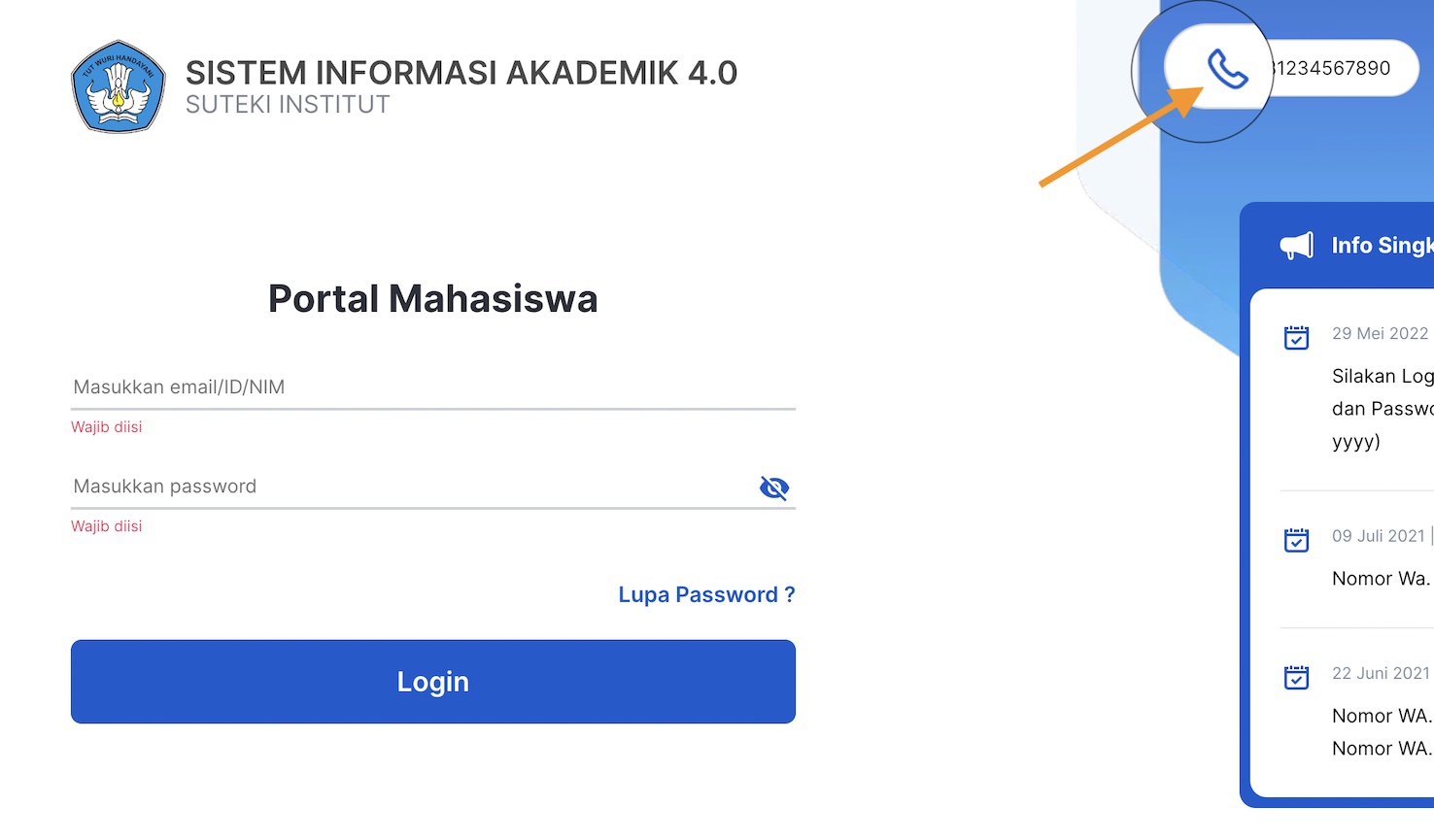Viewport: 1434px width, 840px height.
Task: Click the Sistem Informasi Akademik 4.0 title
Action: pos(461,73)
